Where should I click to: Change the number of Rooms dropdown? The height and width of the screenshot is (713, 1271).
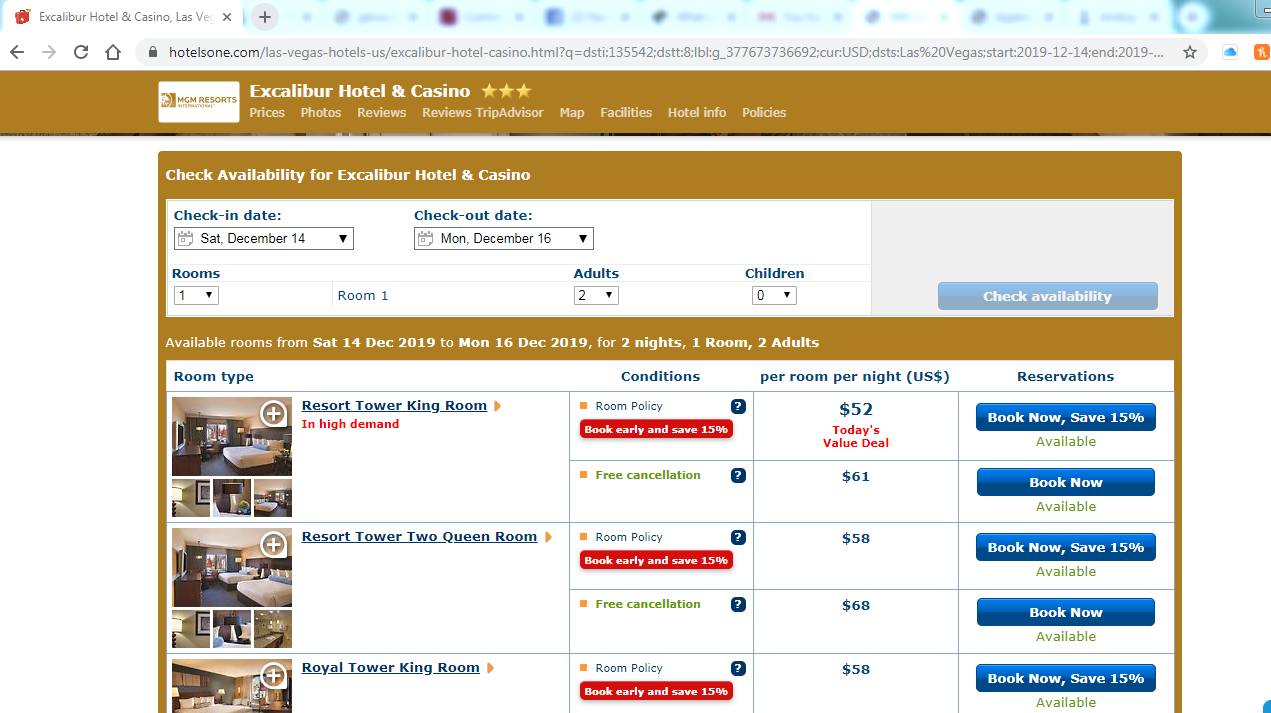click(x=196, y=296)
